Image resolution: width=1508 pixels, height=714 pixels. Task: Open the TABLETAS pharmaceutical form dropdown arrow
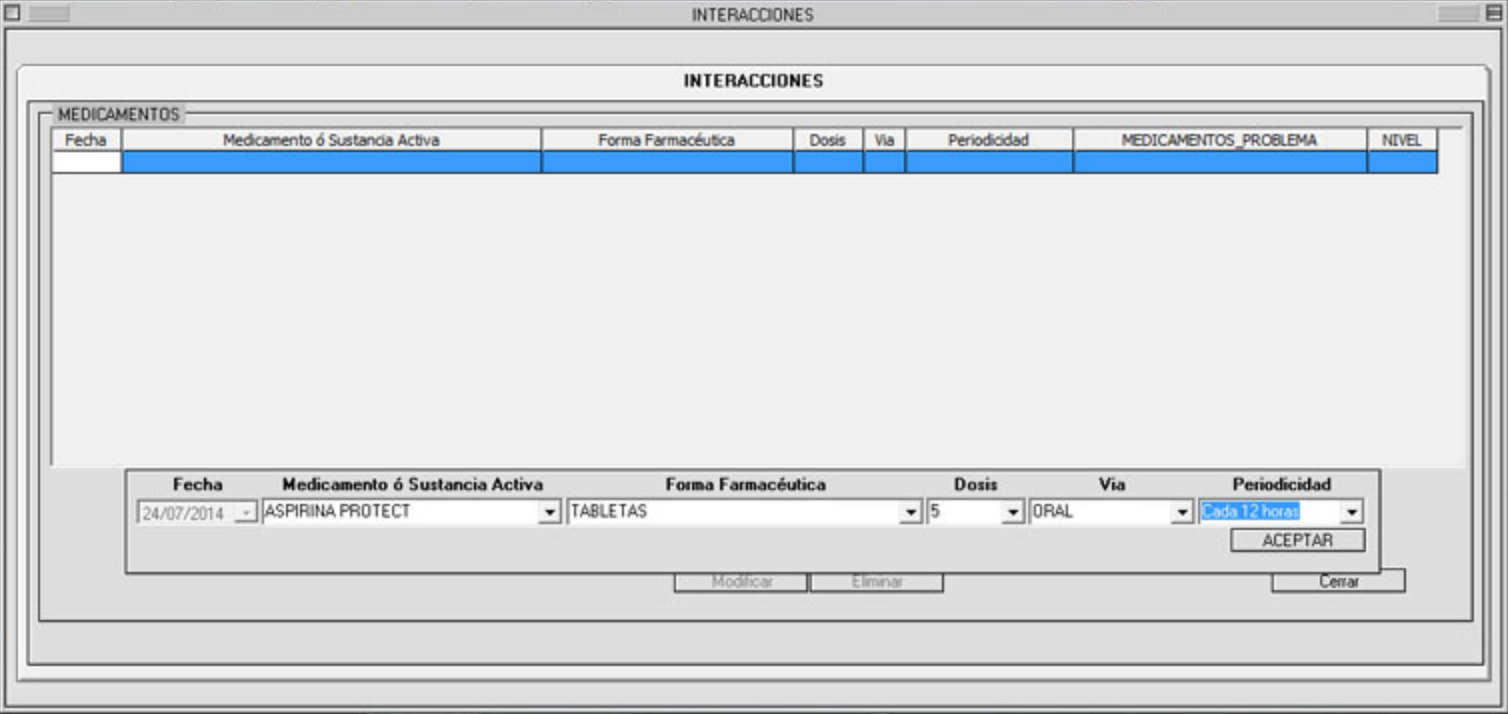(910, 513)
